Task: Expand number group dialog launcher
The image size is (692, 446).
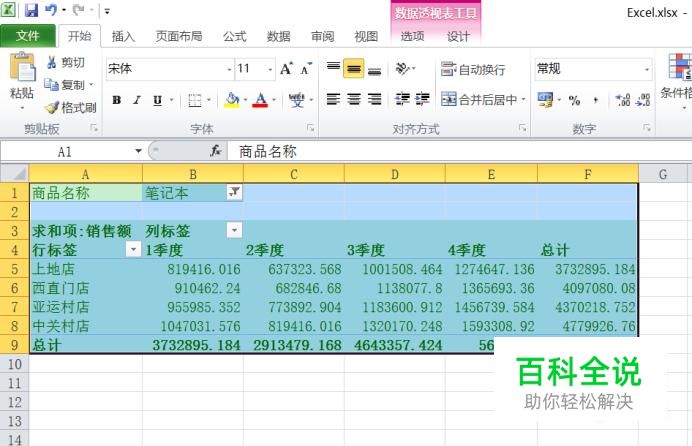Action: [647, 128]
